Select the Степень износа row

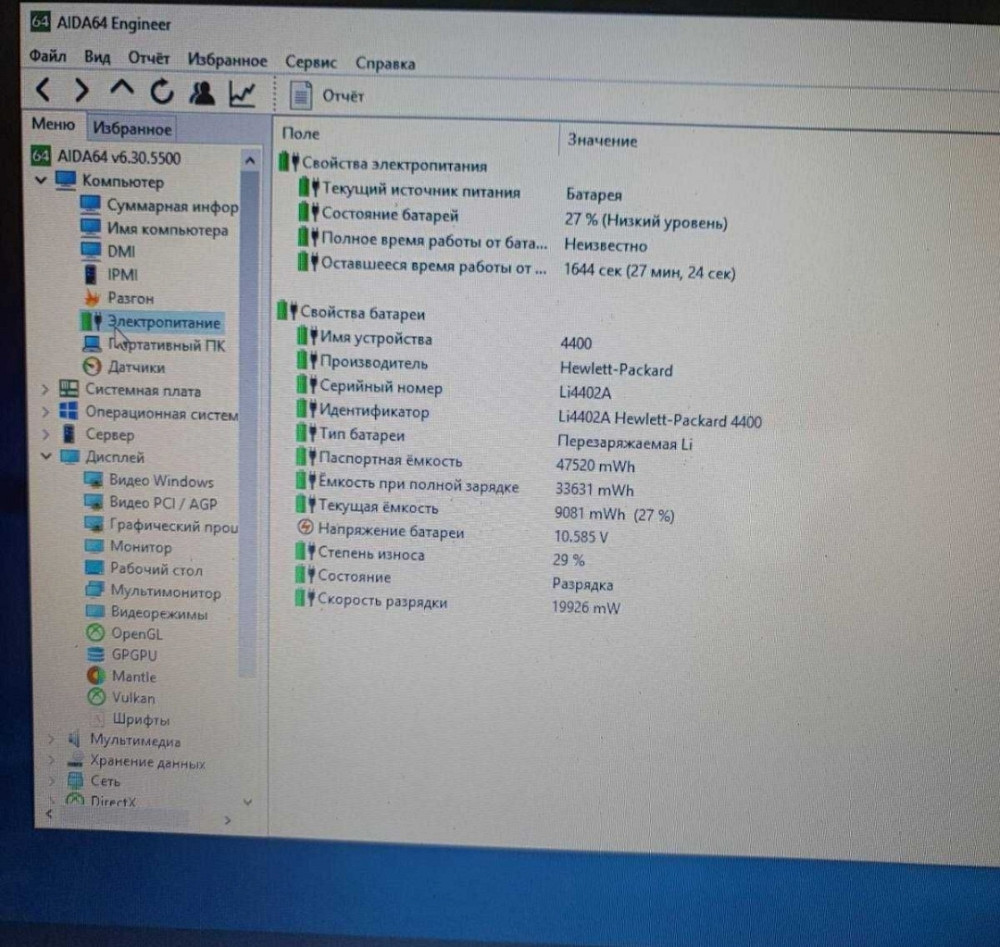[x=370, y=554]
